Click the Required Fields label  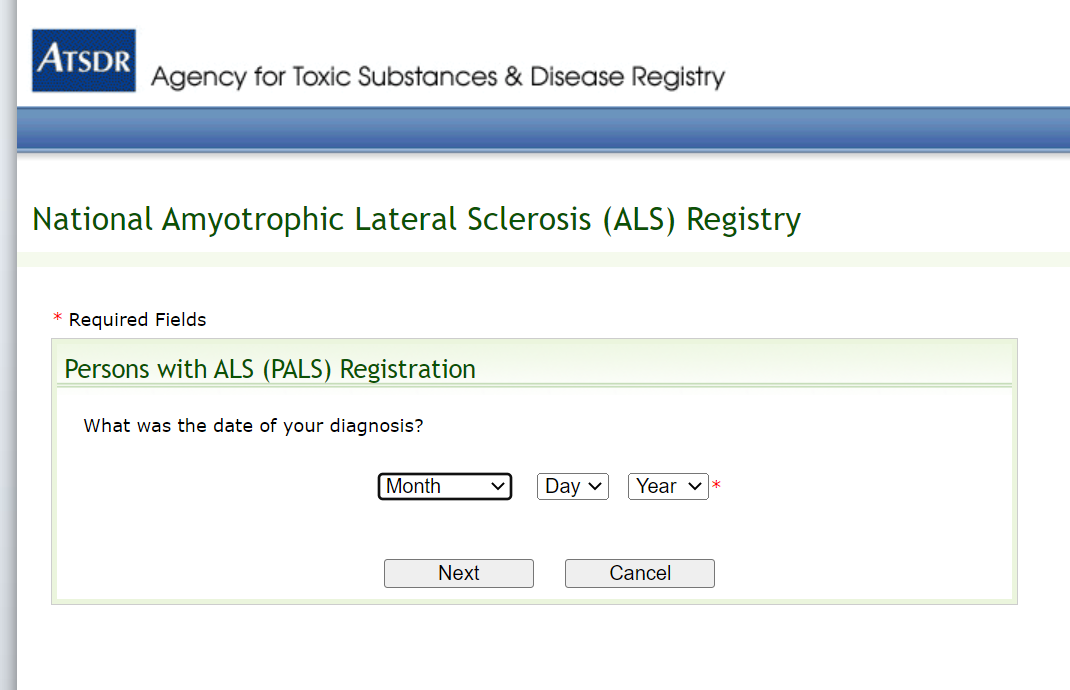(x=137, y=320)
